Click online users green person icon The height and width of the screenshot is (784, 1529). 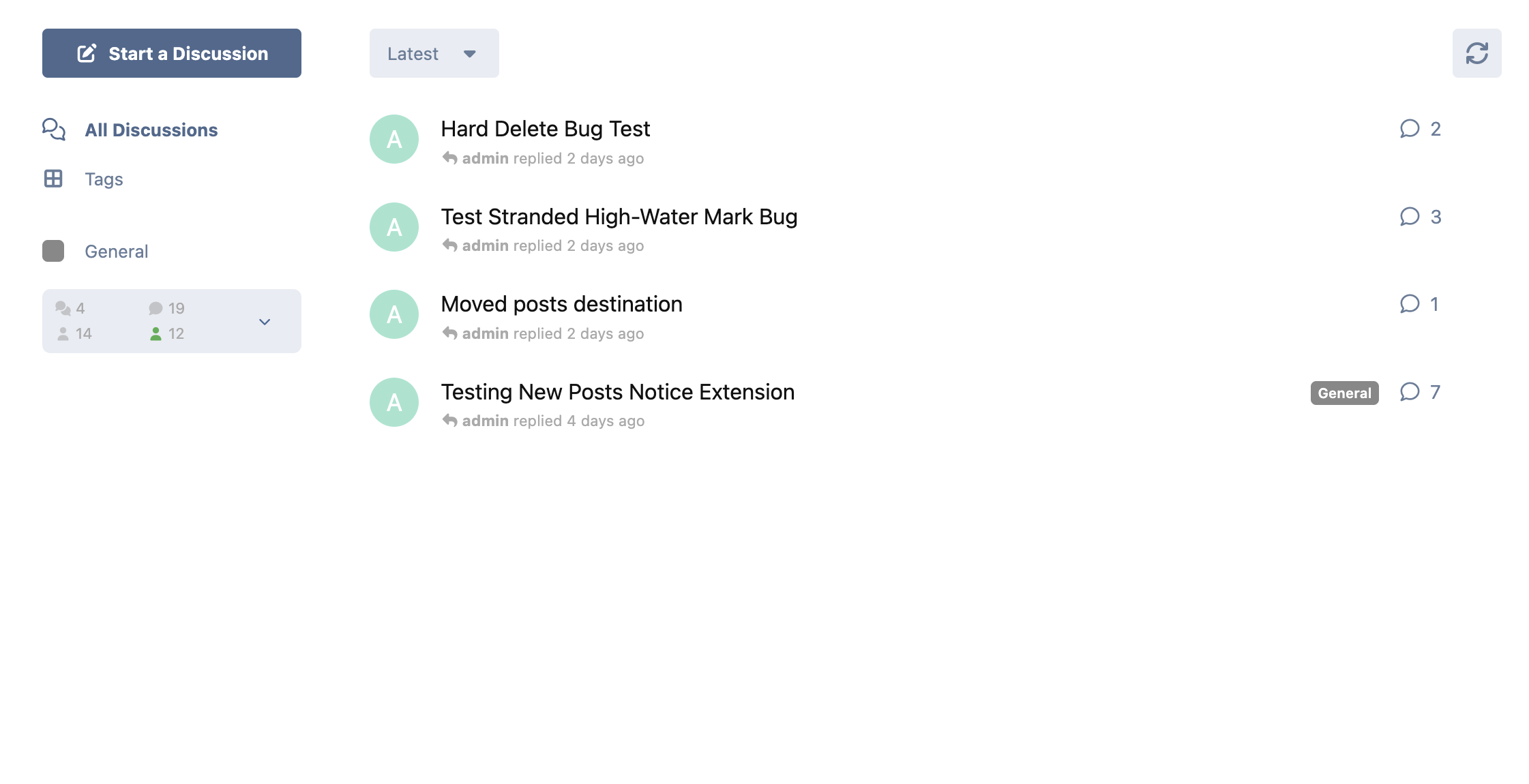(155, 333)
